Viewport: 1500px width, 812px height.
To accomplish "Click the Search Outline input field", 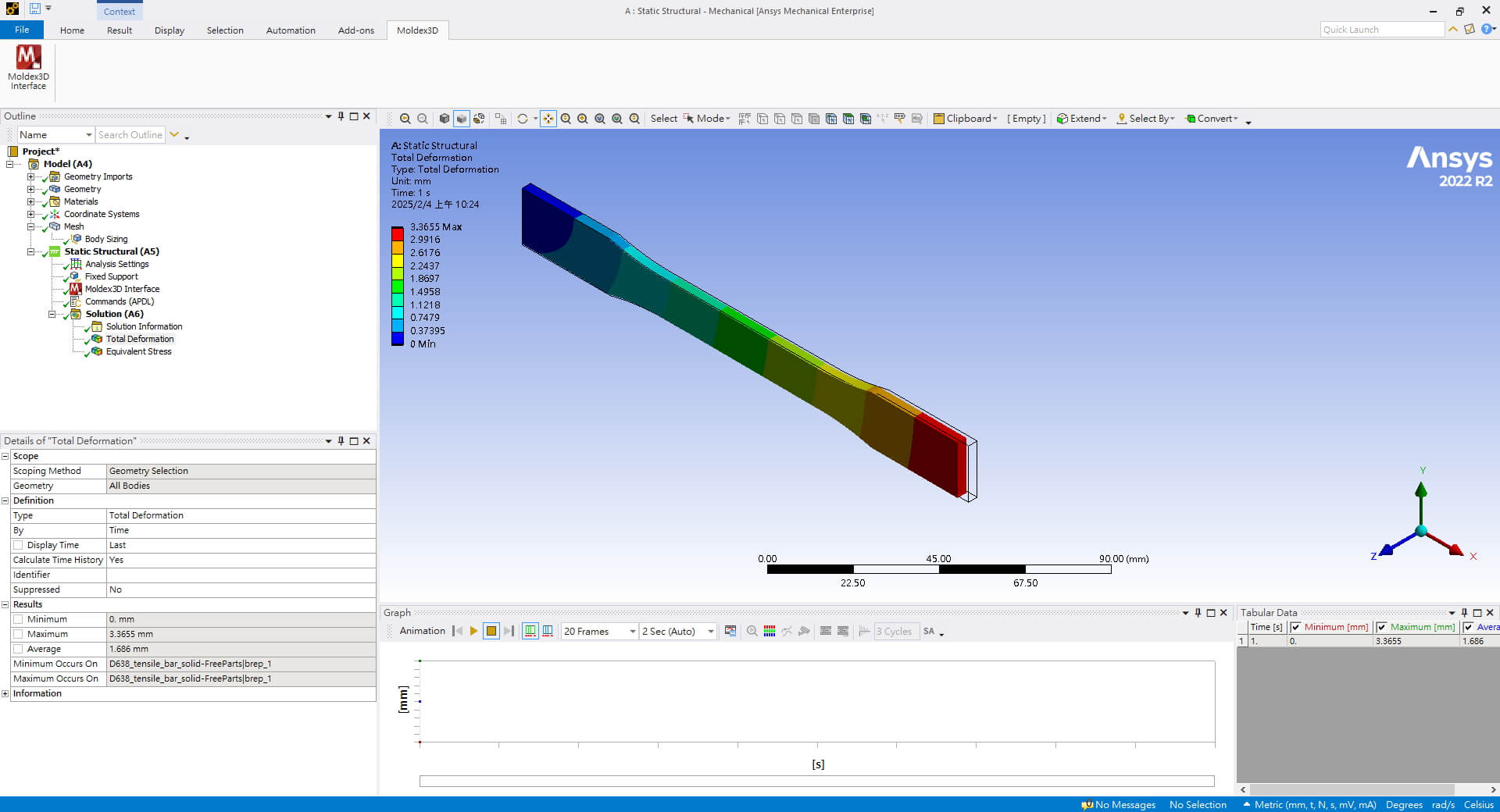I will click(x=130, y=135).
